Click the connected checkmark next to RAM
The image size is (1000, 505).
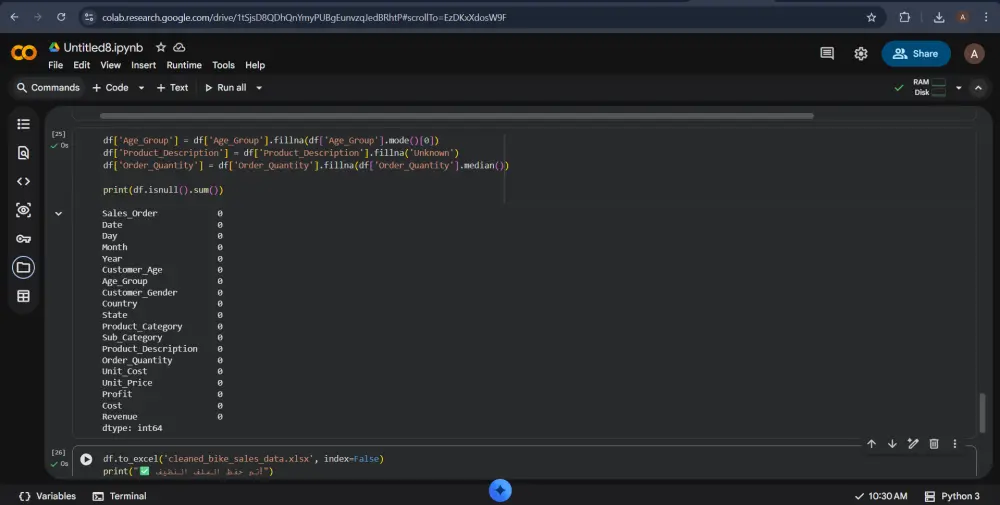pos(899,88)
